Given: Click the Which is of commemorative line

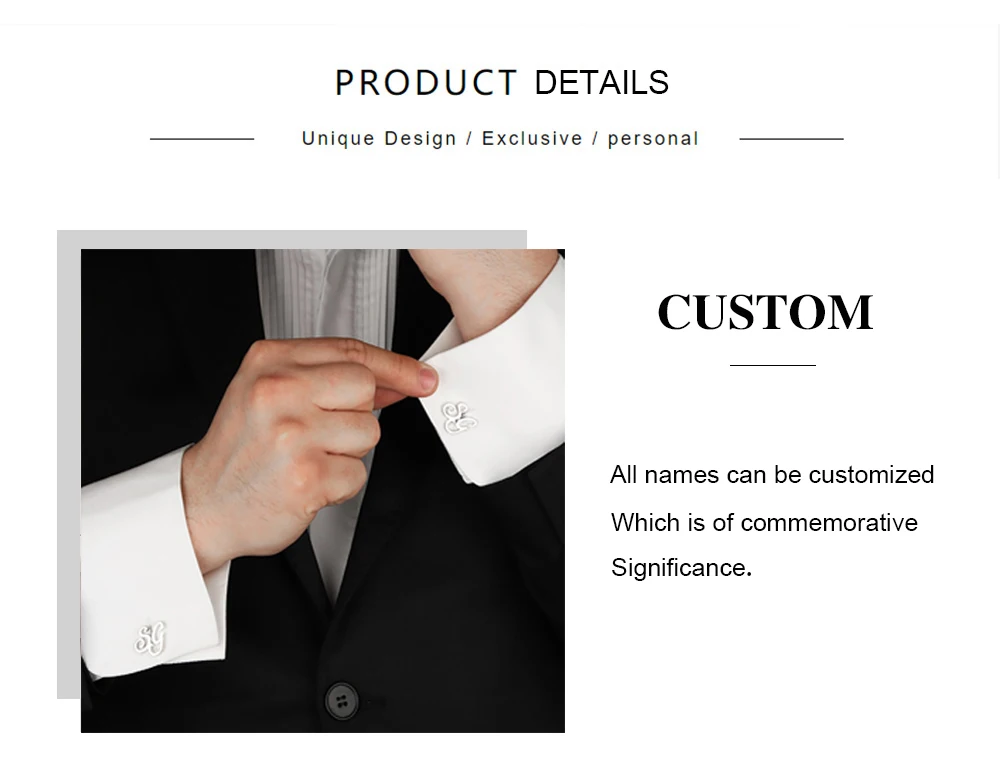Looking at the screenshot, I should click(x=764, y=522).
